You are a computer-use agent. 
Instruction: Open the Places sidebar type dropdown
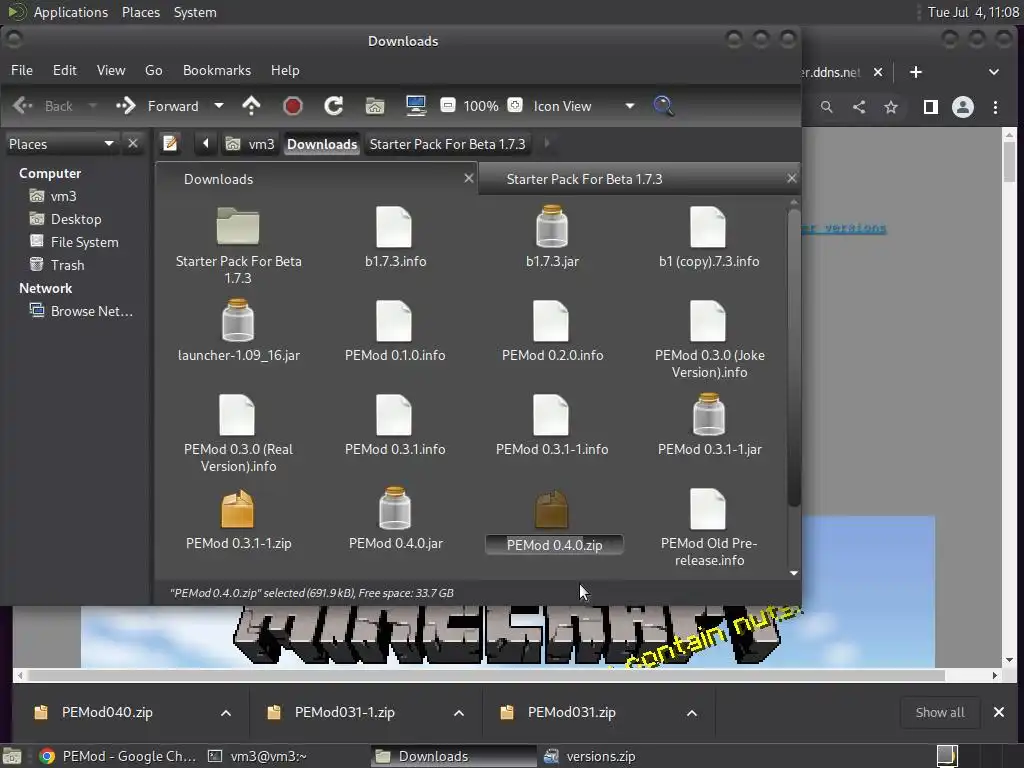tap(61, 144)
